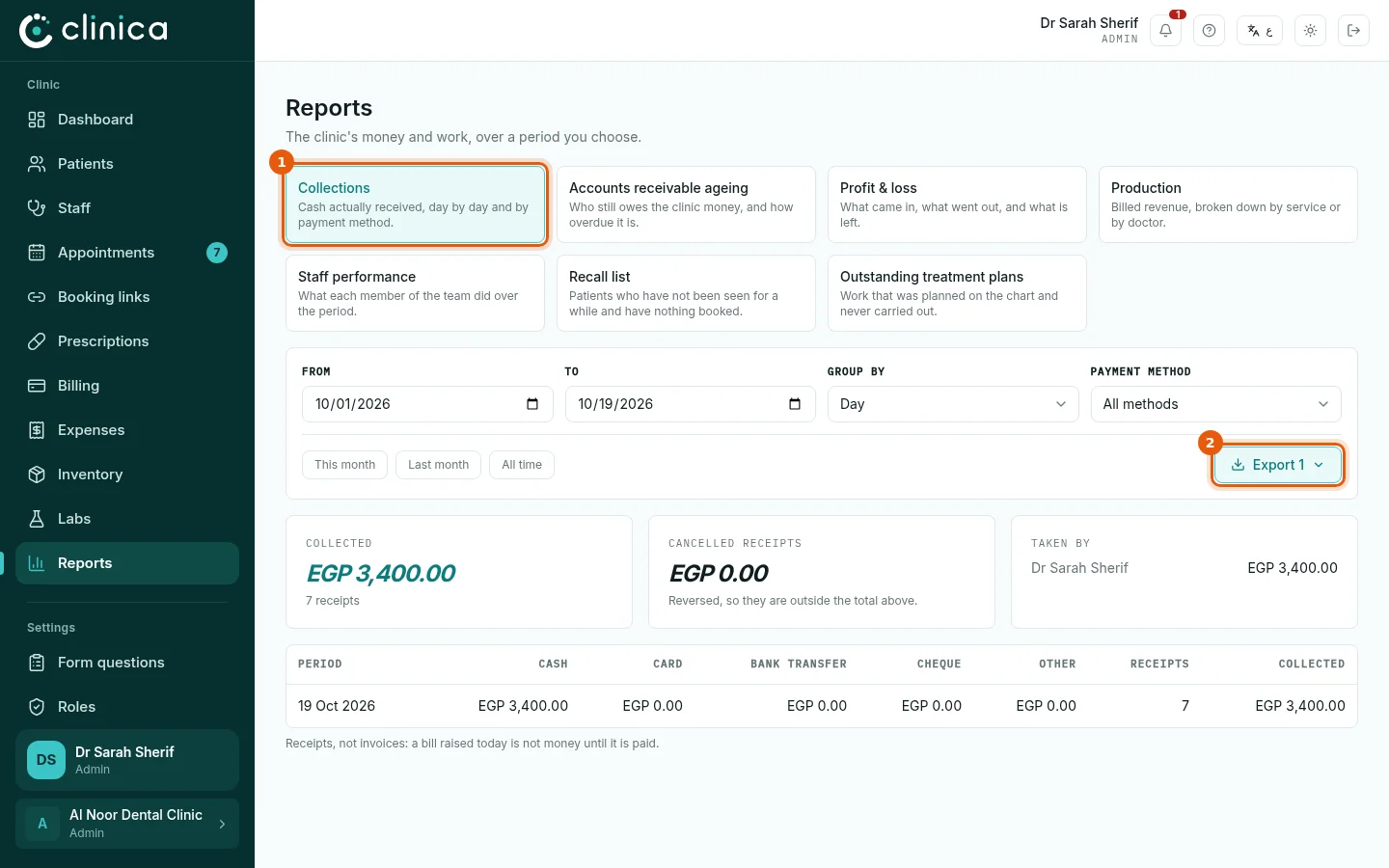The width and height of the screenshot is (1389, 868).
Task: Click the From date input field
Action: 427,404
